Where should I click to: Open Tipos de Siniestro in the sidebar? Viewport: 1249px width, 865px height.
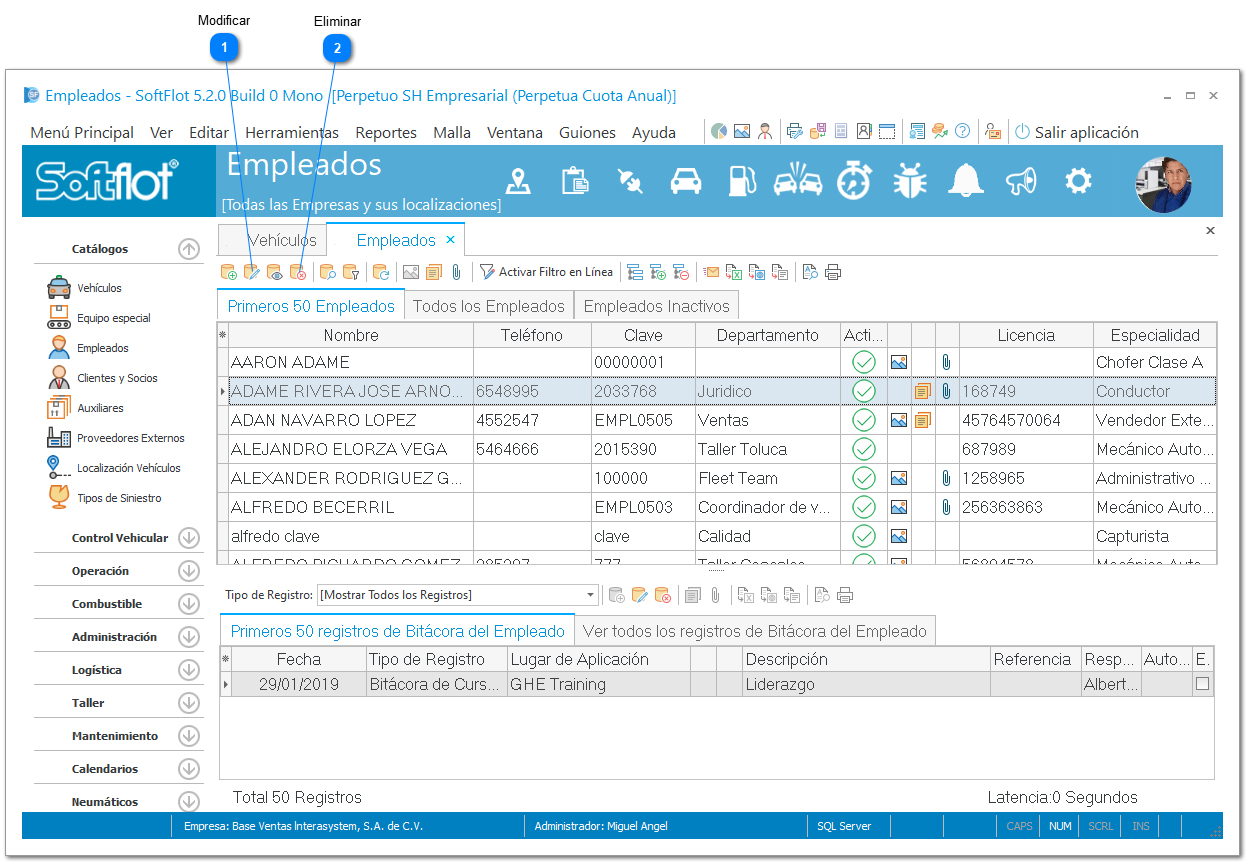[x=104, y=498]
